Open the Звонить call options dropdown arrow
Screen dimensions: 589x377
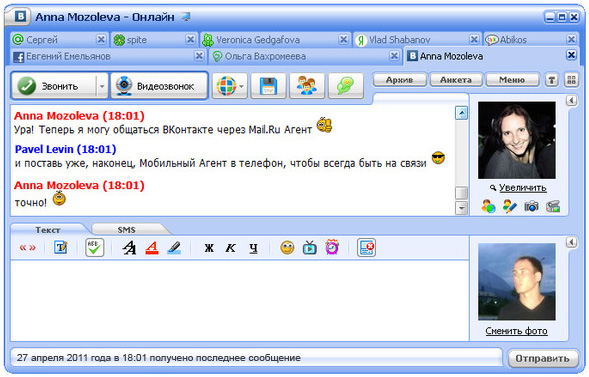(x=102, y=86)
